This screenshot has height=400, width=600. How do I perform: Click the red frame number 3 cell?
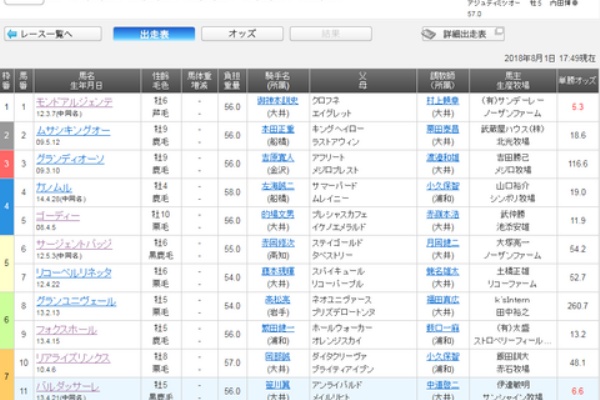7,163
